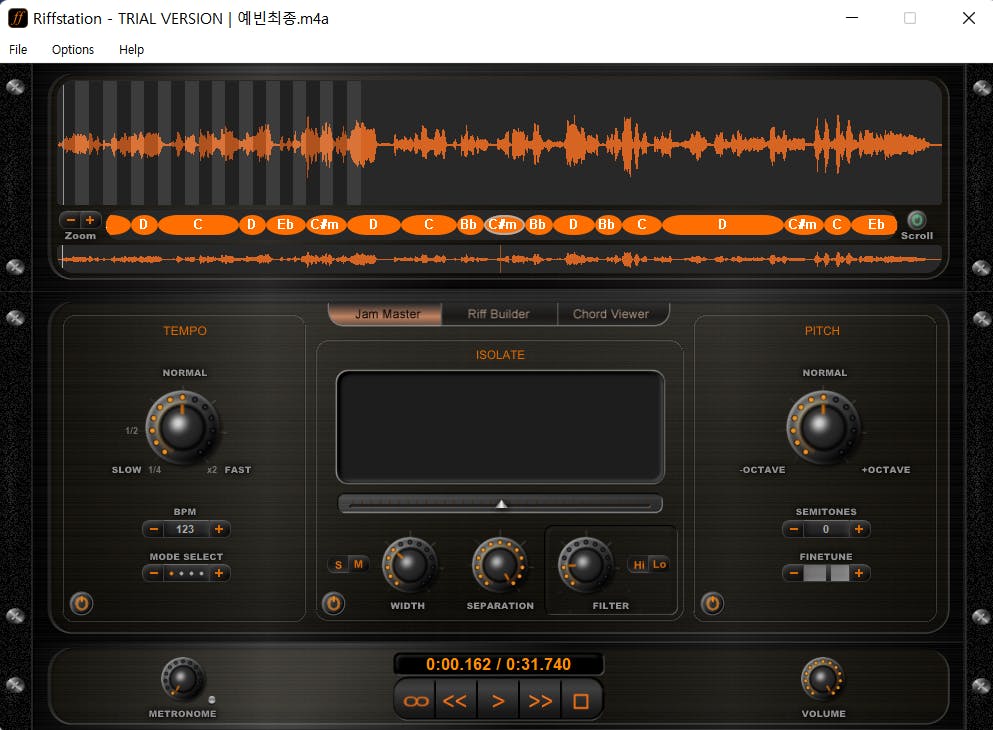Click the fast-forward >> button

coord(540,701)
